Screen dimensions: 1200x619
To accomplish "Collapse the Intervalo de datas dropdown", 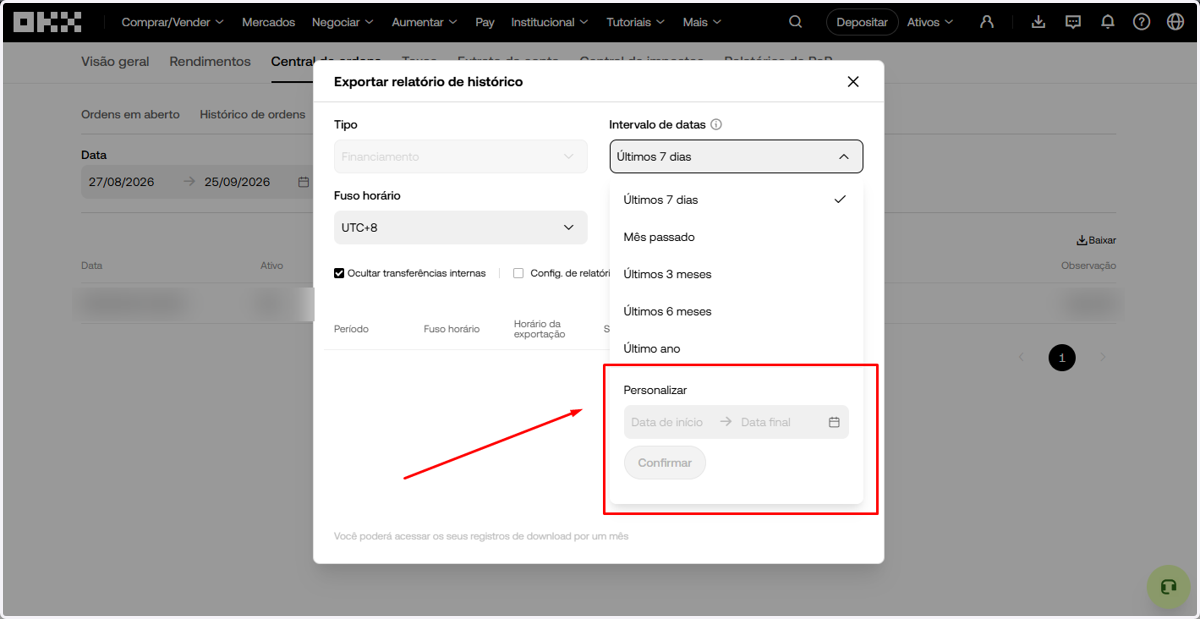I will point(736,157).
